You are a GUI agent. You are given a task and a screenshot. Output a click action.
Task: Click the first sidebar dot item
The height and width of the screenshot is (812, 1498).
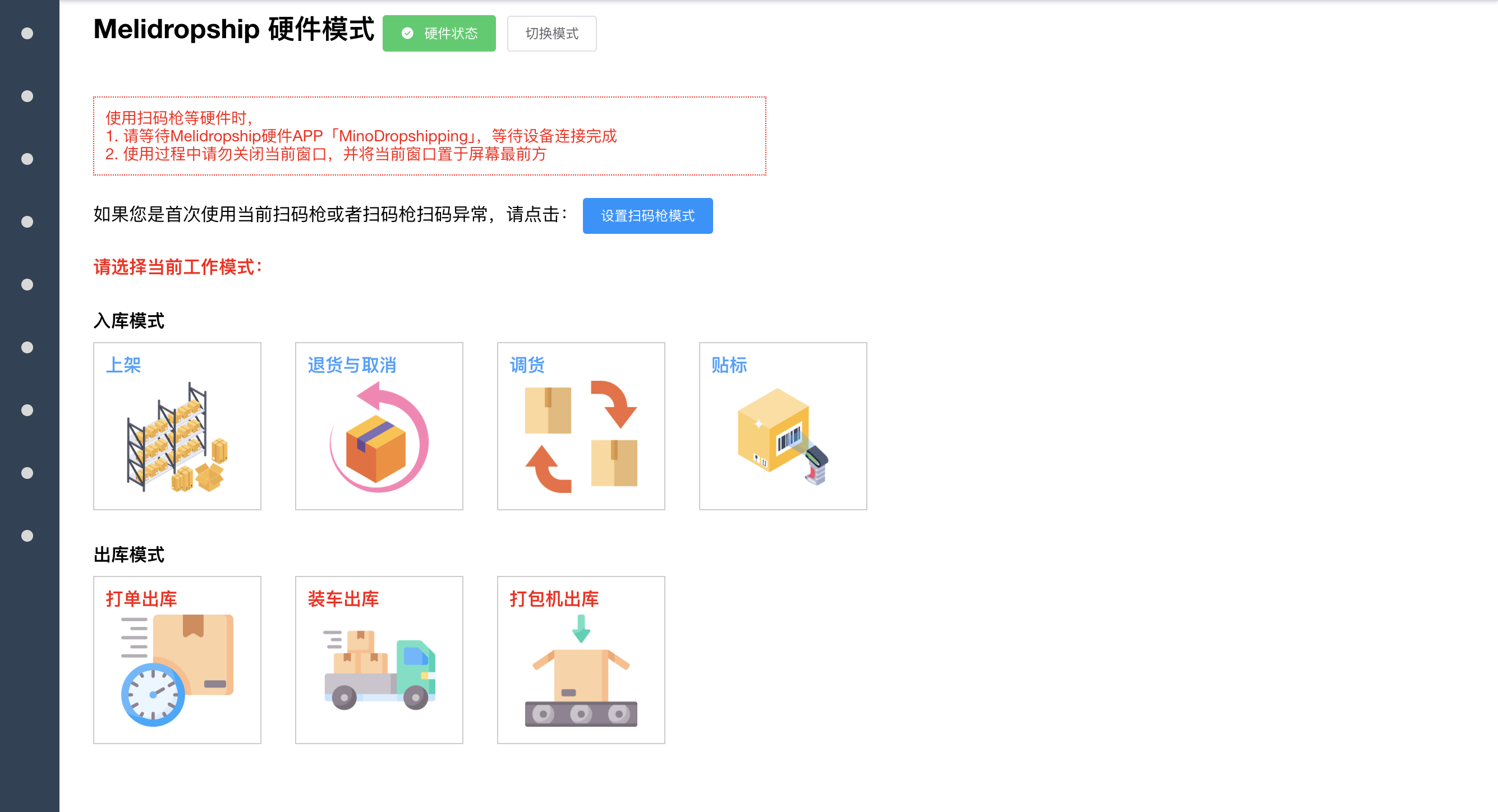click(x=27, y=33)
